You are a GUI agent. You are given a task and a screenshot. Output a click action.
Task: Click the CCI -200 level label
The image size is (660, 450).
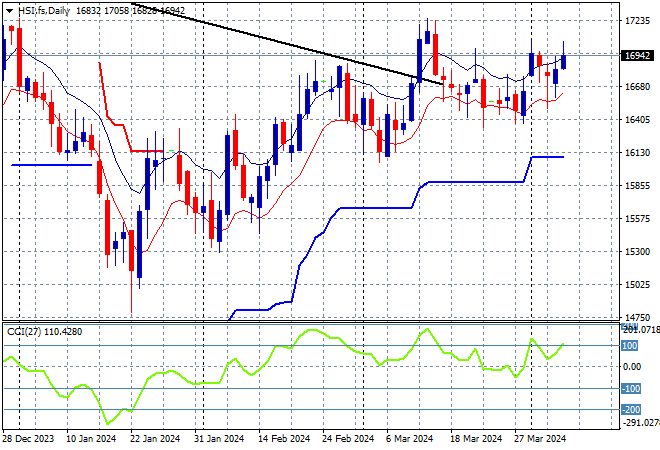(x=631, y=410)
